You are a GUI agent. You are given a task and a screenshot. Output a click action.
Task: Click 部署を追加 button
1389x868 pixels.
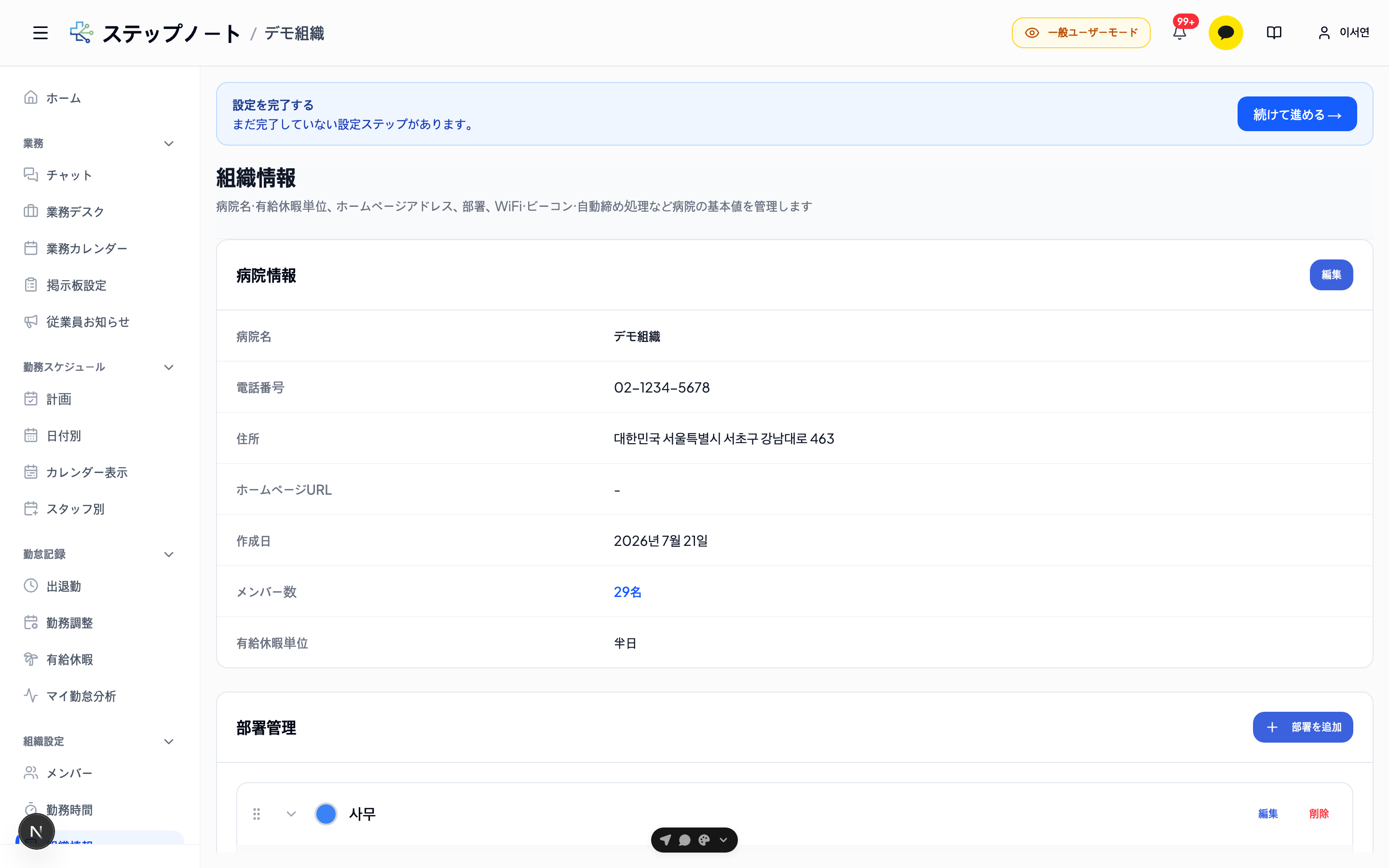click(x=1302, y=727)
